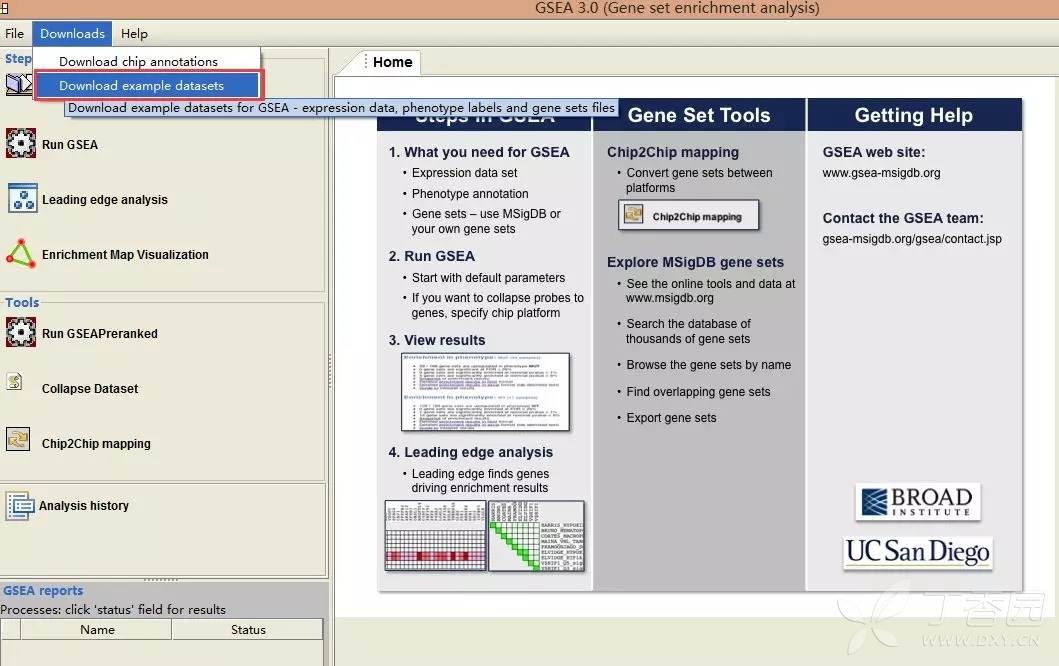
Task: Close the Downloads menu from the menu bar
Action: pyautogui.click(x=72, y=33)
